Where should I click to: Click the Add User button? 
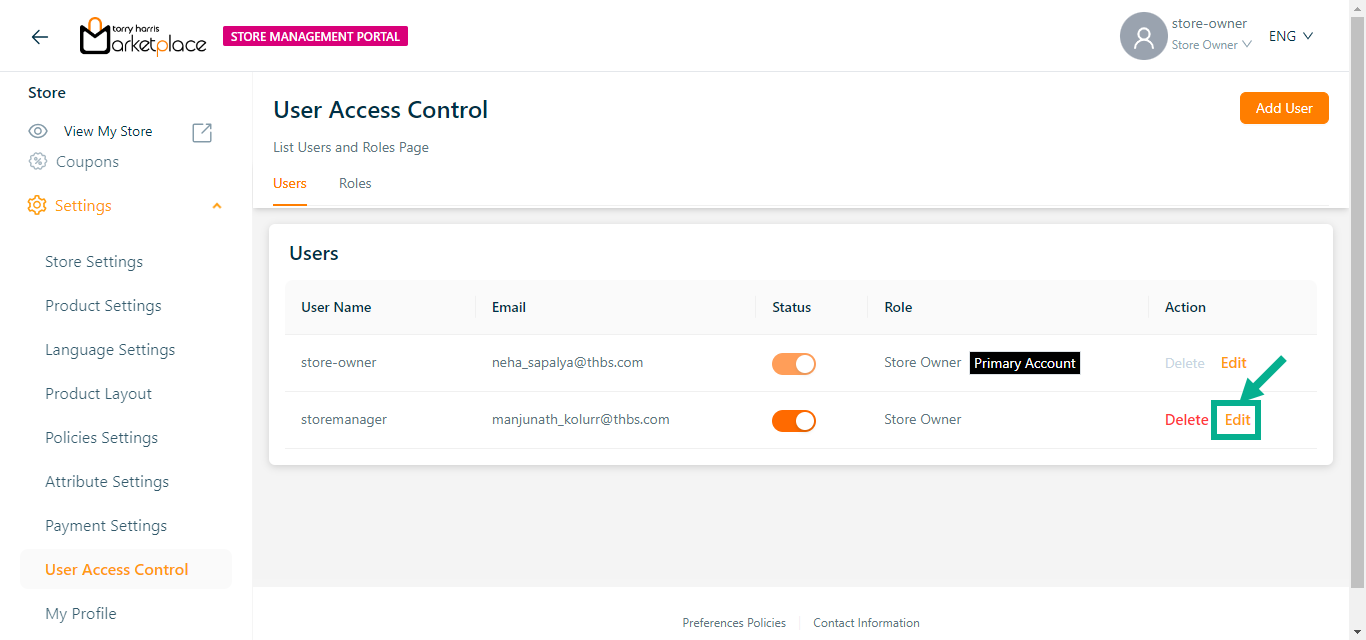tap(1284, 108)
